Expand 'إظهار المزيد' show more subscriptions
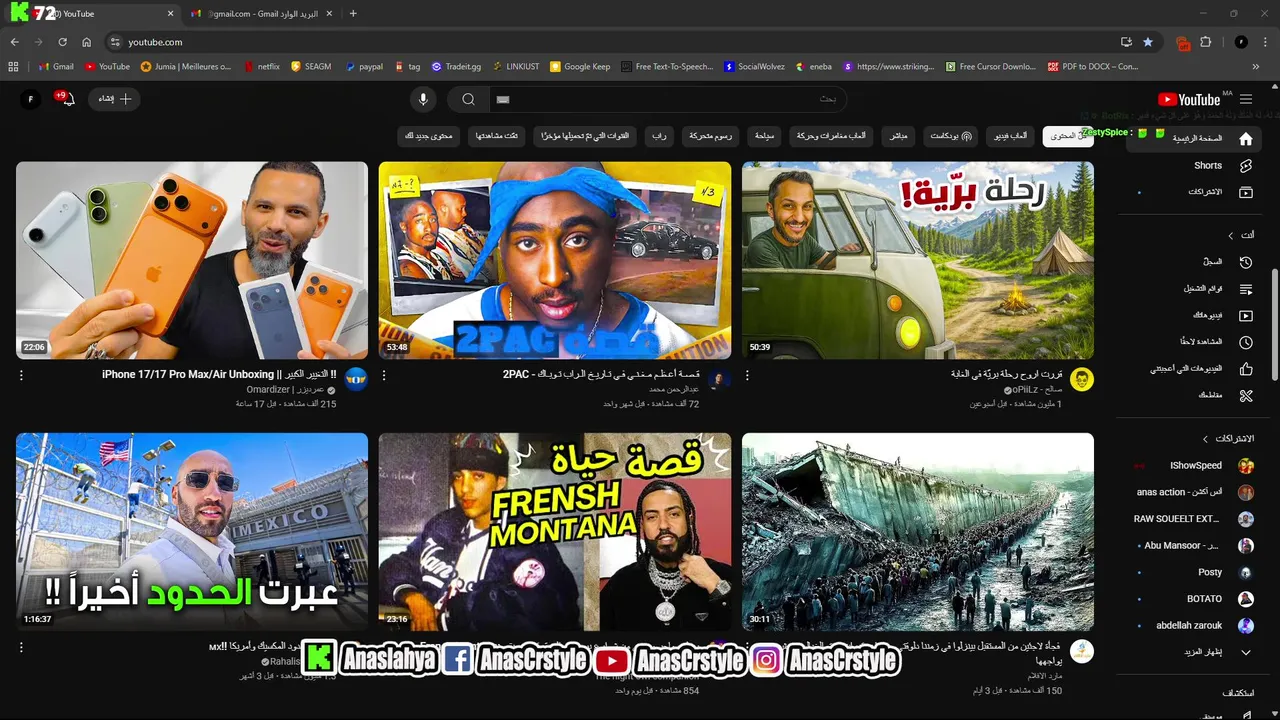The width and height of the screenshot is (1280, 720). (1193, 652)
